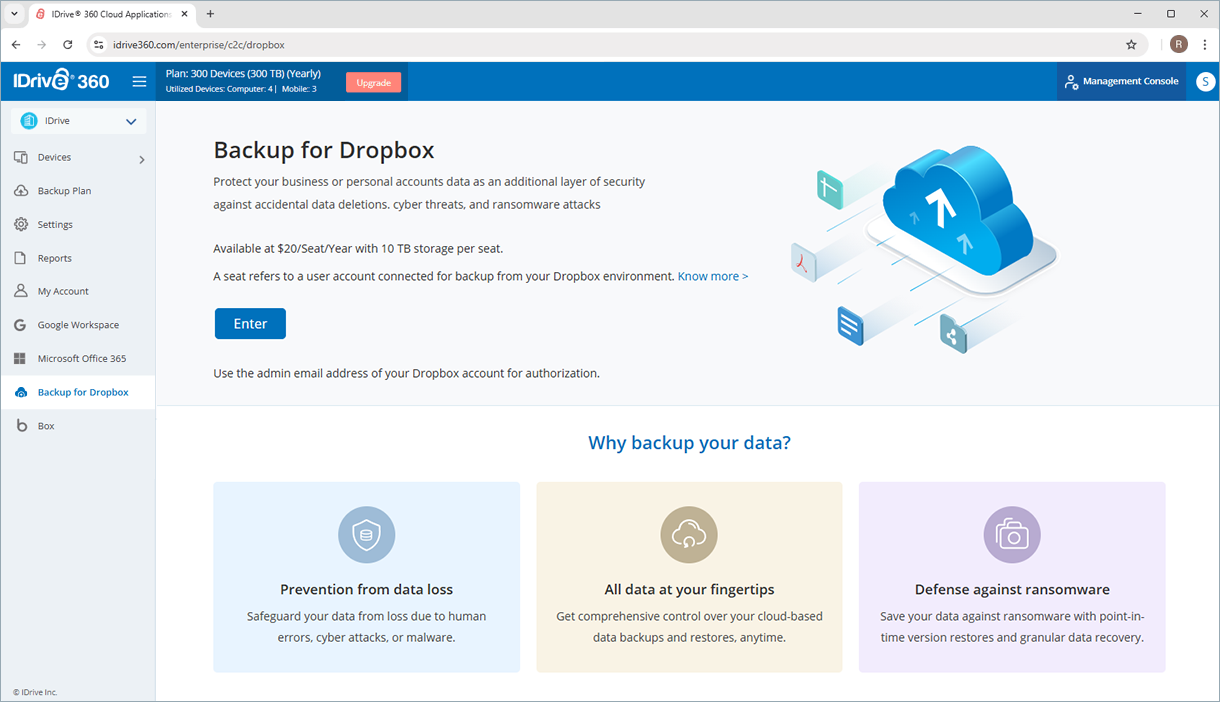Follow the Know more link
The width and height of the screenshot is (1220, 702).
(713, 276)
